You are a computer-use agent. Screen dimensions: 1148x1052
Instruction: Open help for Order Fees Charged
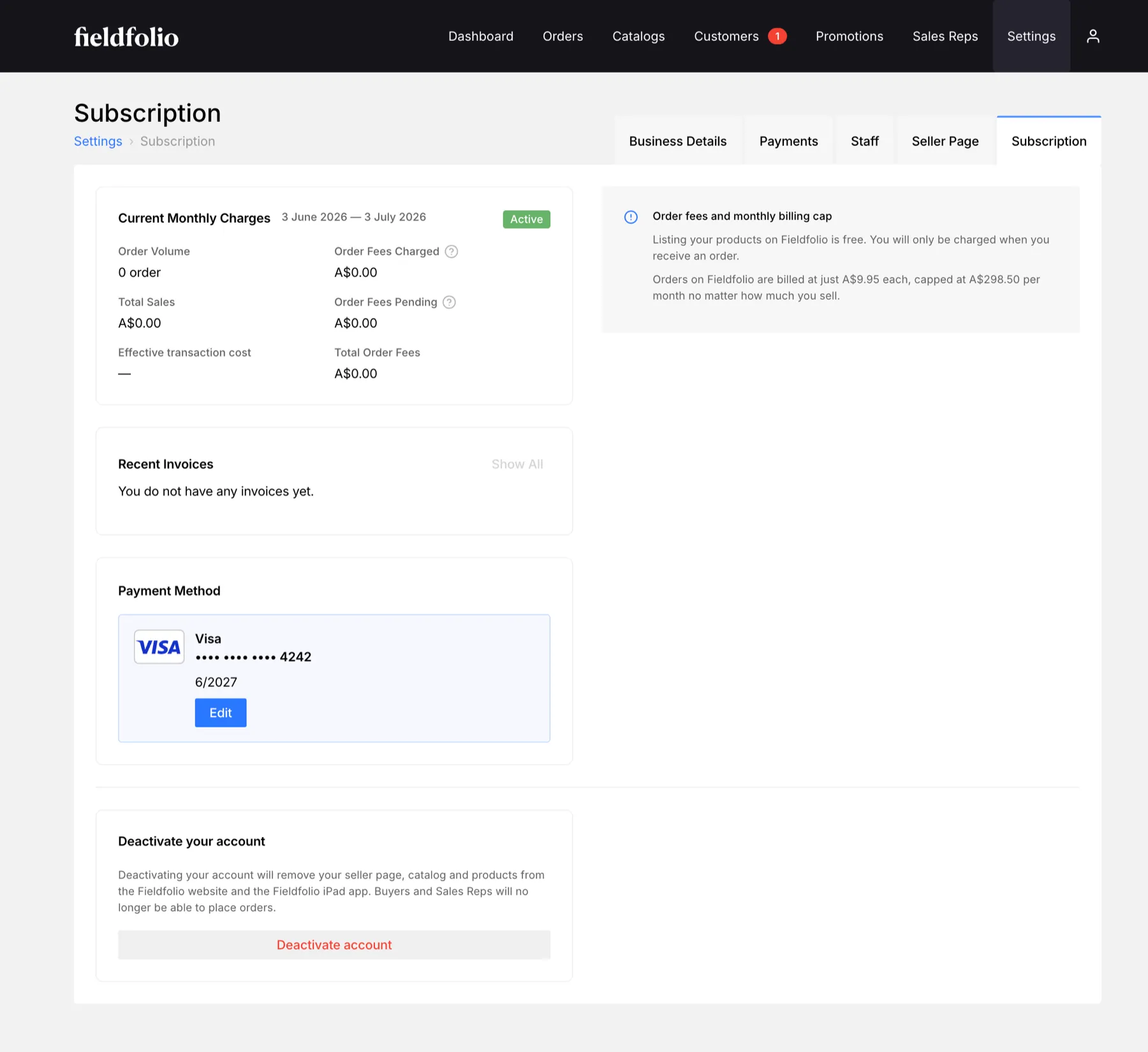[452, 251]
